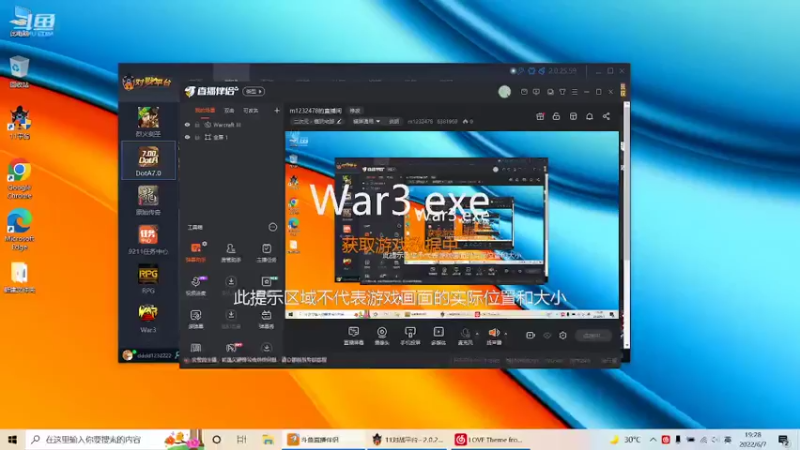
Task: Open the orange toolbox tool with the notification dot
Action: [x=196, y=252]
